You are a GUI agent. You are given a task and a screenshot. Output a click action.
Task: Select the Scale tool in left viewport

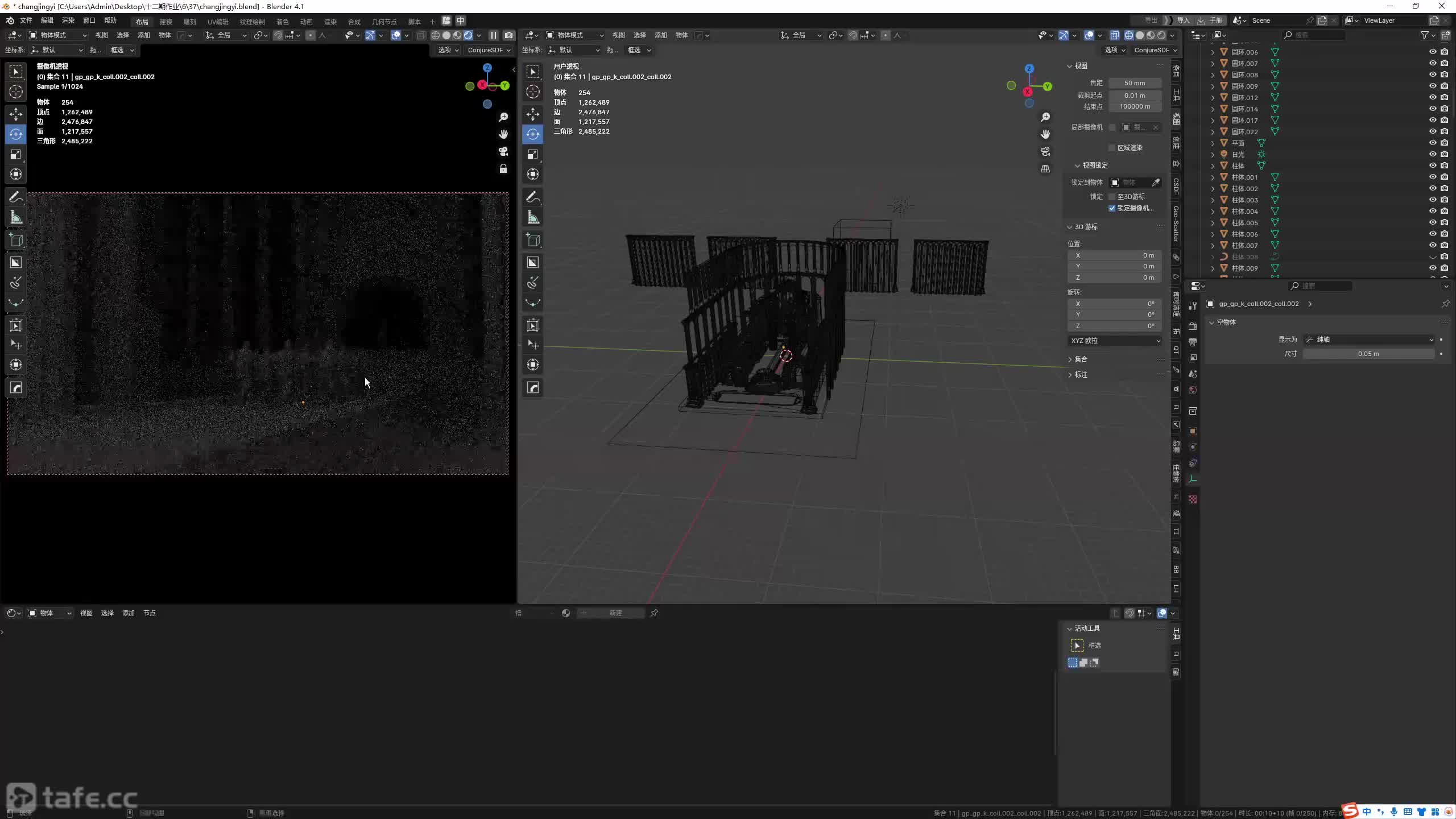tap(16, 155)
